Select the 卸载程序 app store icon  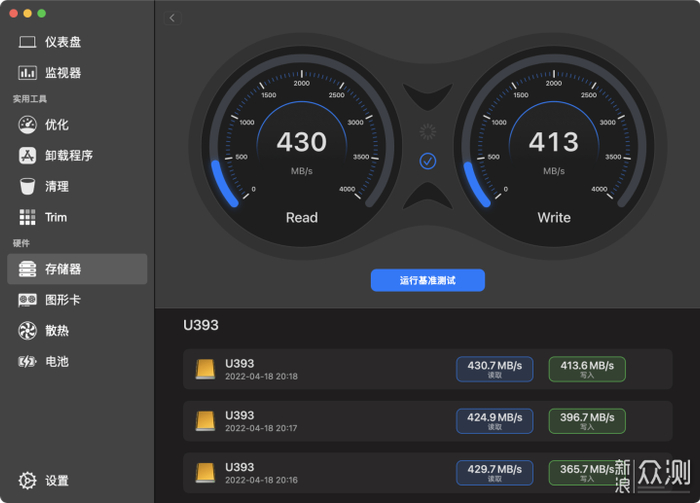[x=27, y=155]
